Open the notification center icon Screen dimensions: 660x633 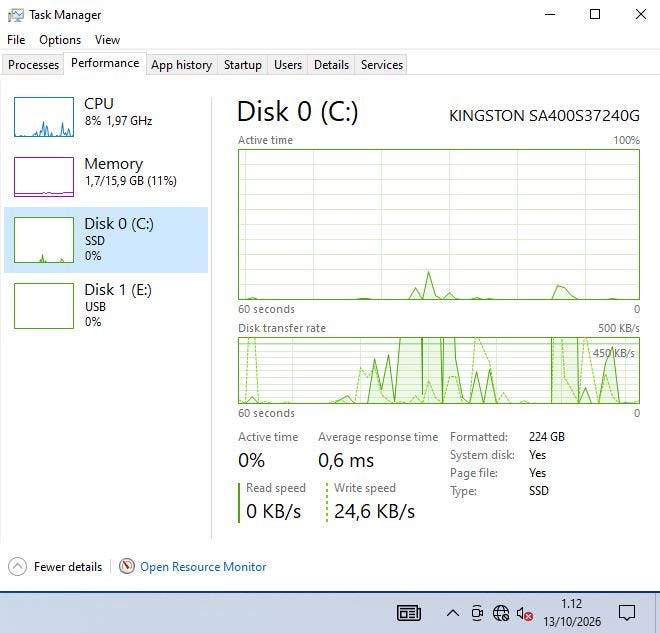(627, 613)
